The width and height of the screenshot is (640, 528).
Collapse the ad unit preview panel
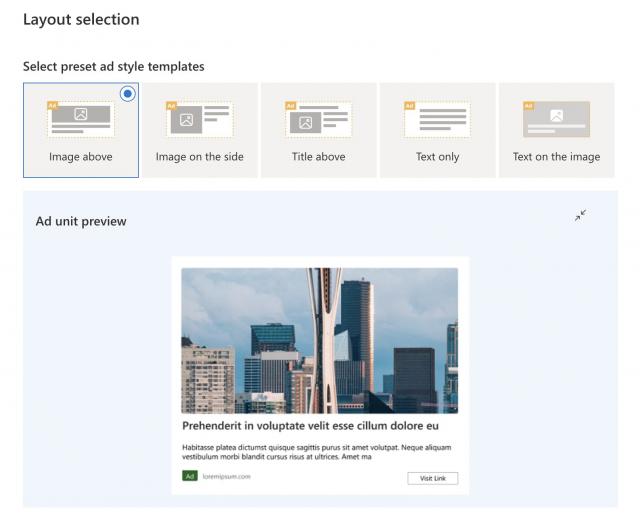[581, 215]
